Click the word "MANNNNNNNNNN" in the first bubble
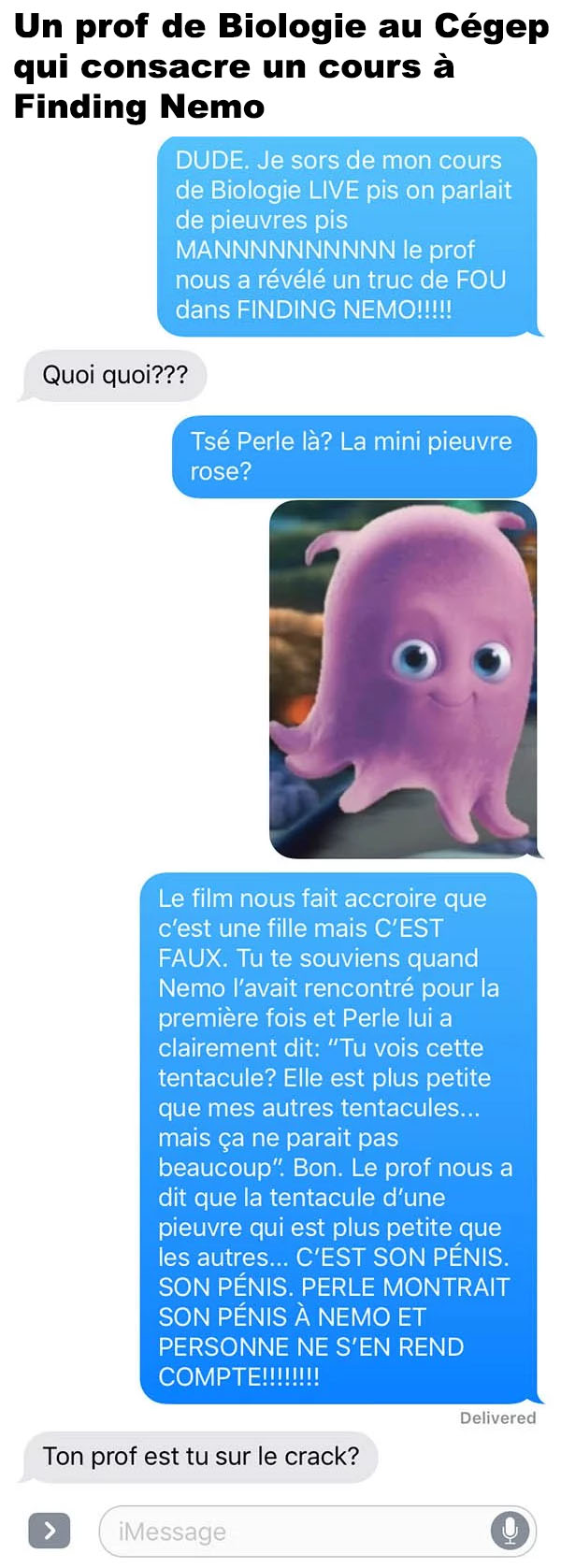Viewport: 561px width, 1568px height. [x=285, y=250]
